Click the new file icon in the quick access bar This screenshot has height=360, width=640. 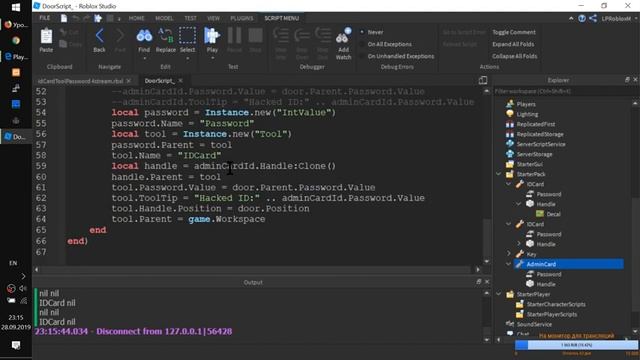click(x=64, y=18)
